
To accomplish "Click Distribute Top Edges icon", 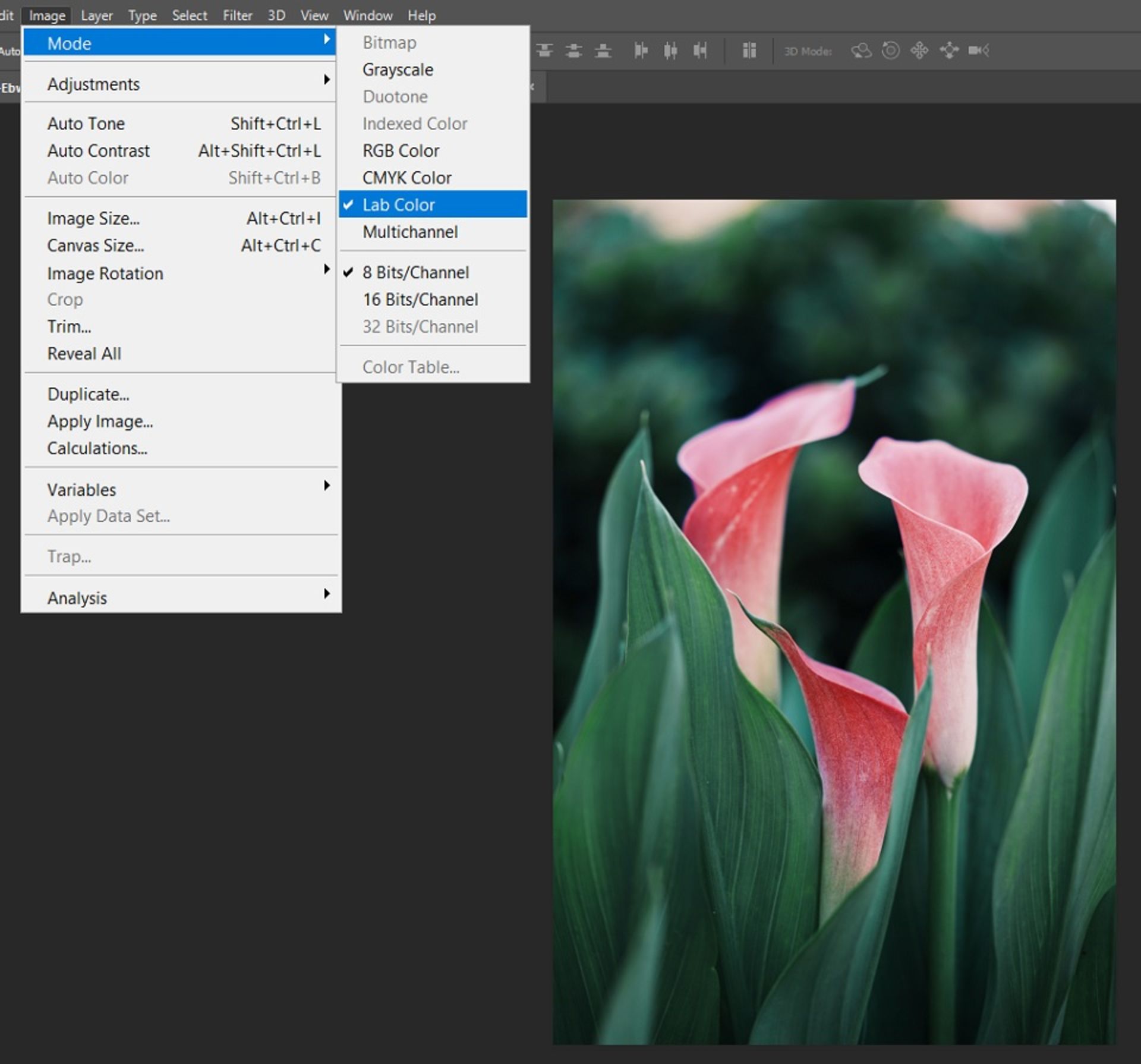I will 544,51.
